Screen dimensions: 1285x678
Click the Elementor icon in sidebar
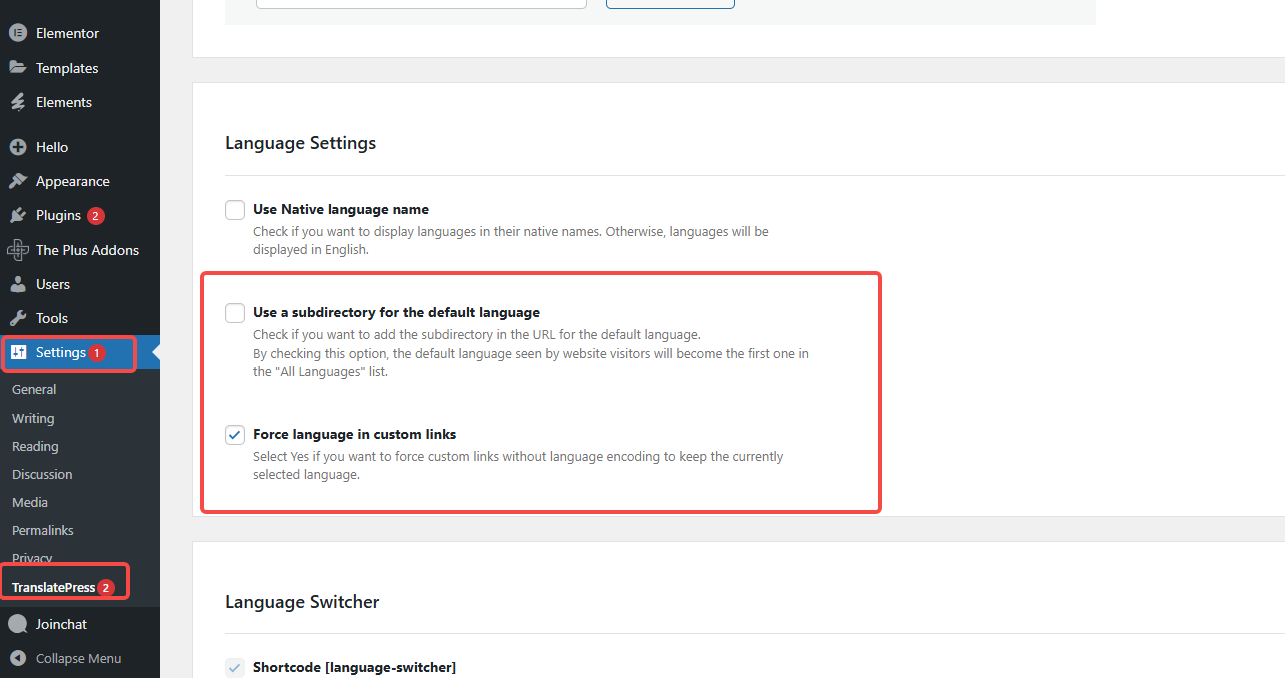coord(17,33)
